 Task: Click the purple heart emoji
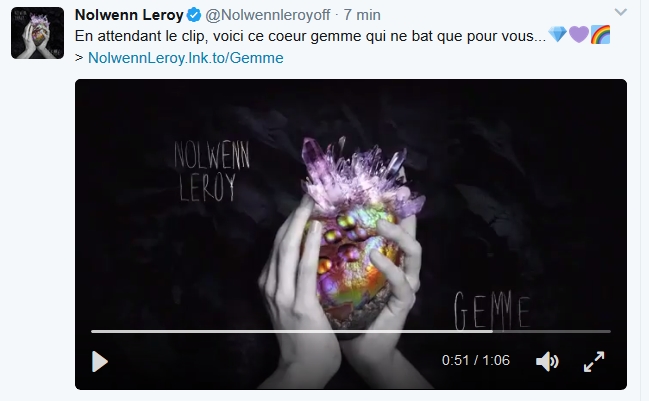pyautogui.click(x=579, y=34)
